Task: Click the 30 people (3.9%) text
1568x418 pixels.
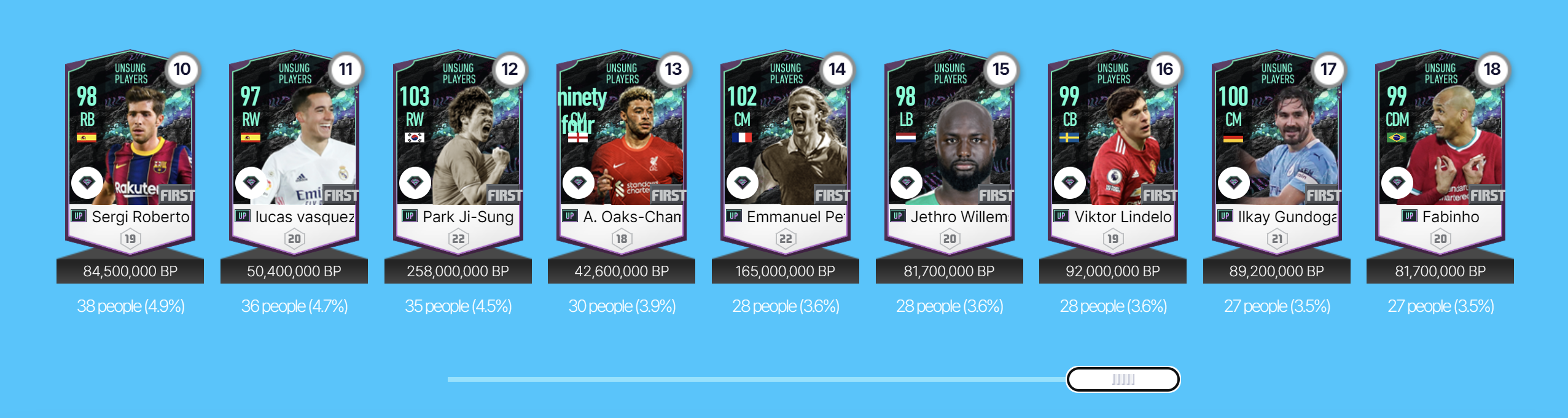Action: point(622,306)
